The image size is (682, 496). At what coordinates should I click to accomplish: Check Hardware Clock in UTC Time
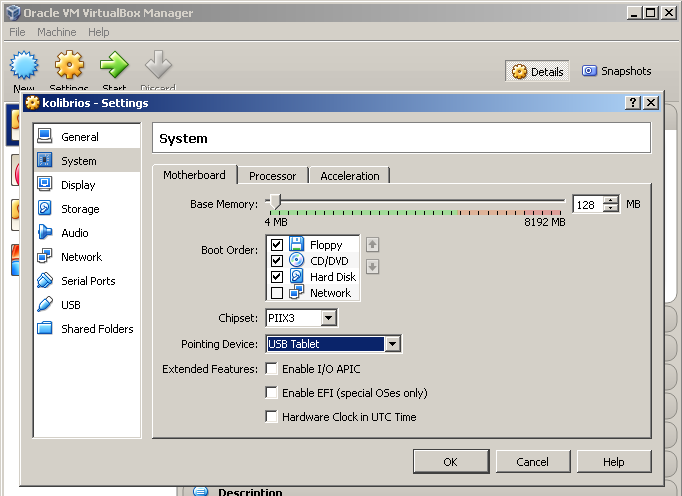(271, 416)
